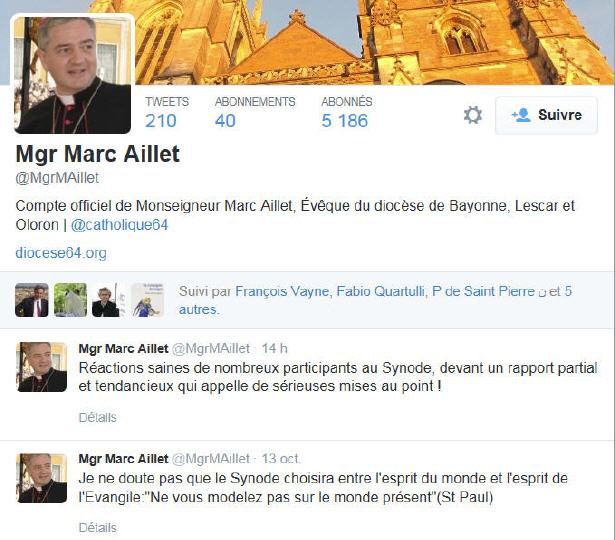
Task: Open second follower avatar with green background
Action: coord(70,300)
